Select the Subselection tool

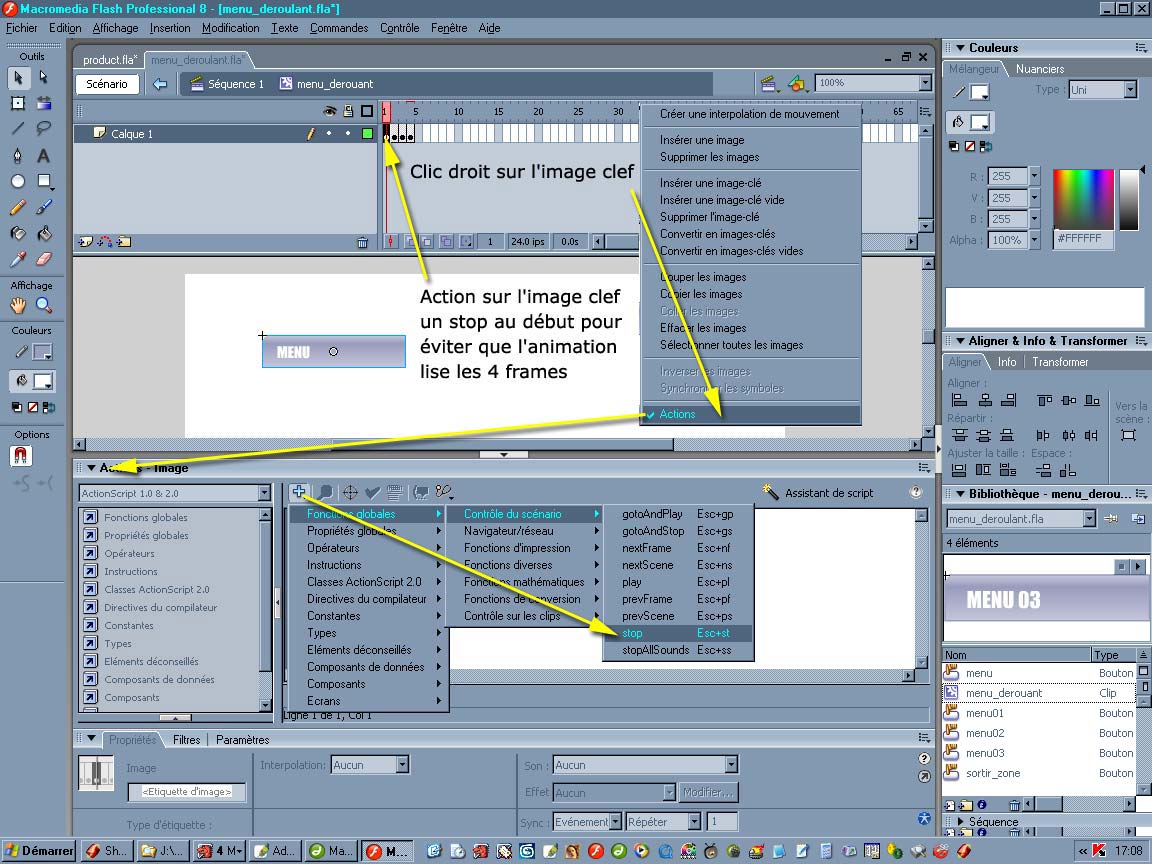[x=44, y=77]
